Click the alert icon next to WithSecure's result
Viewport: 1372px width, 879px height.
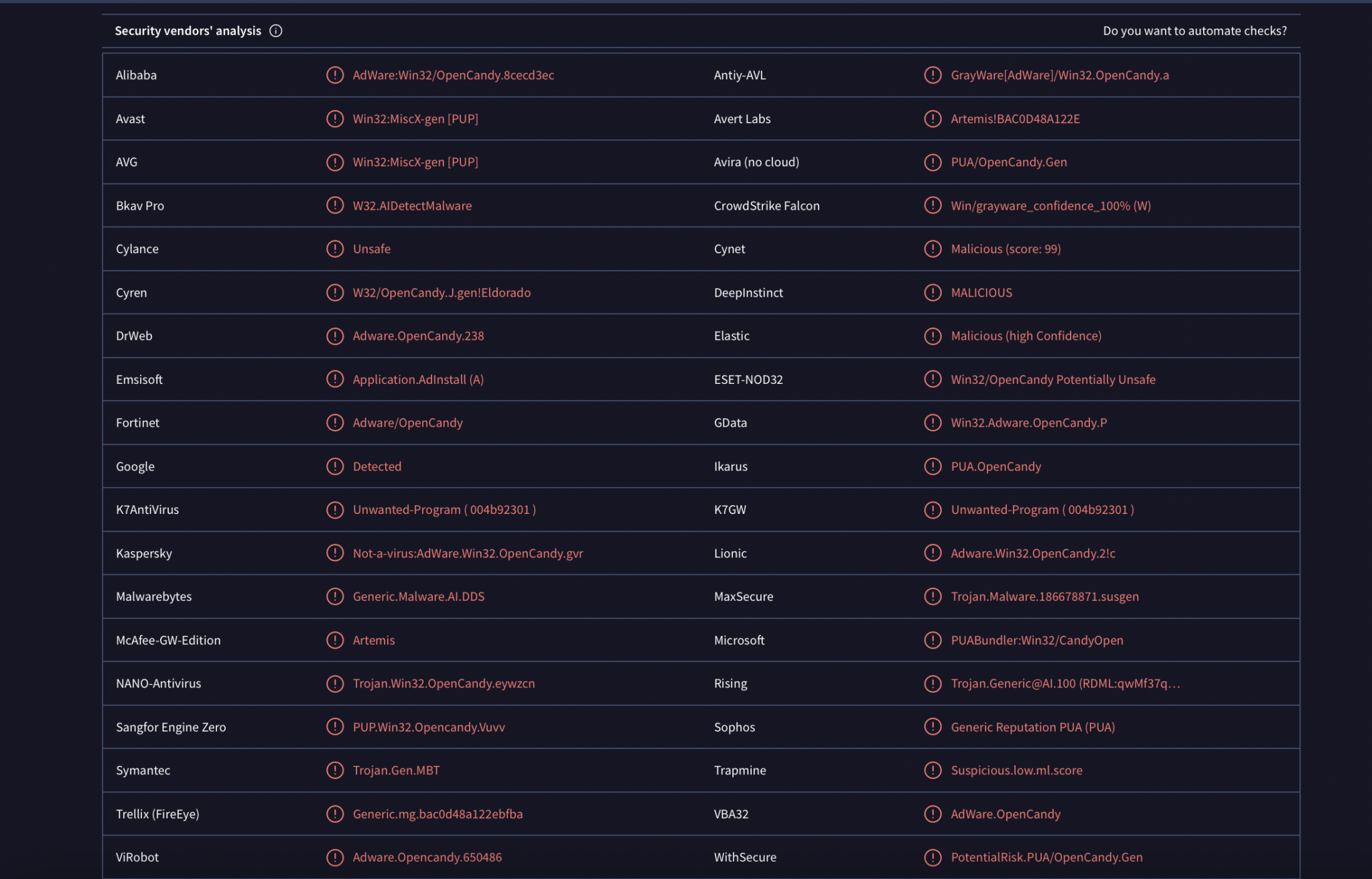pyautogui.click(x=932, y=857)
